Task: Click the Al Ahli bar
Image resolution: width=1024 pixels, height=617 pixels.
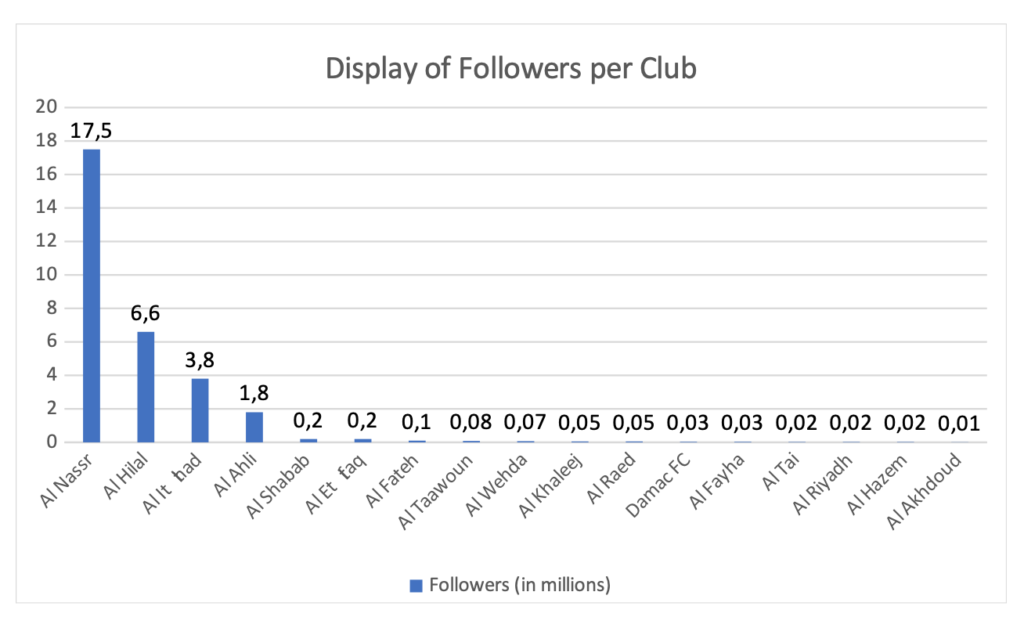Action: point(254,426)
